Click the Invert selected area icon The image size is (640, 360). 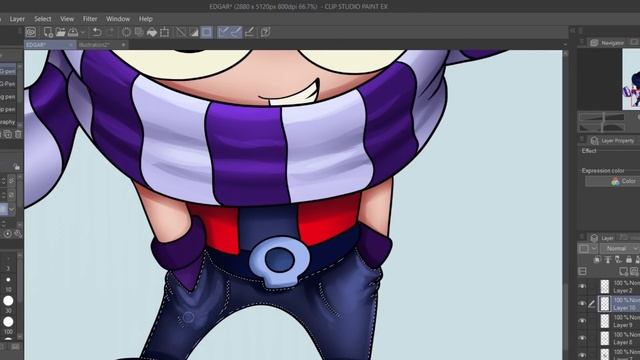click(194, 32)
